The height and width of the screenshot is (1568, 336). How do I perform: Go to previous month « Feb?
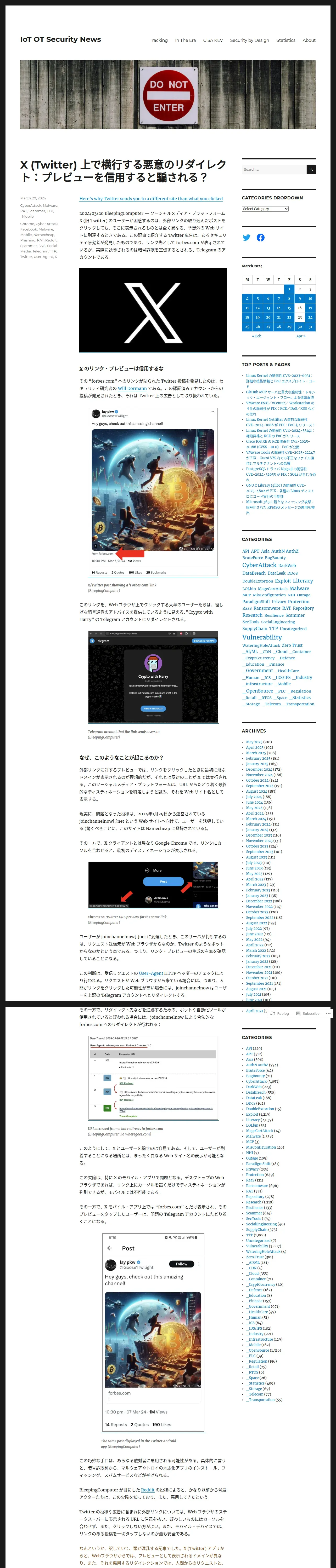click(257, 336)
